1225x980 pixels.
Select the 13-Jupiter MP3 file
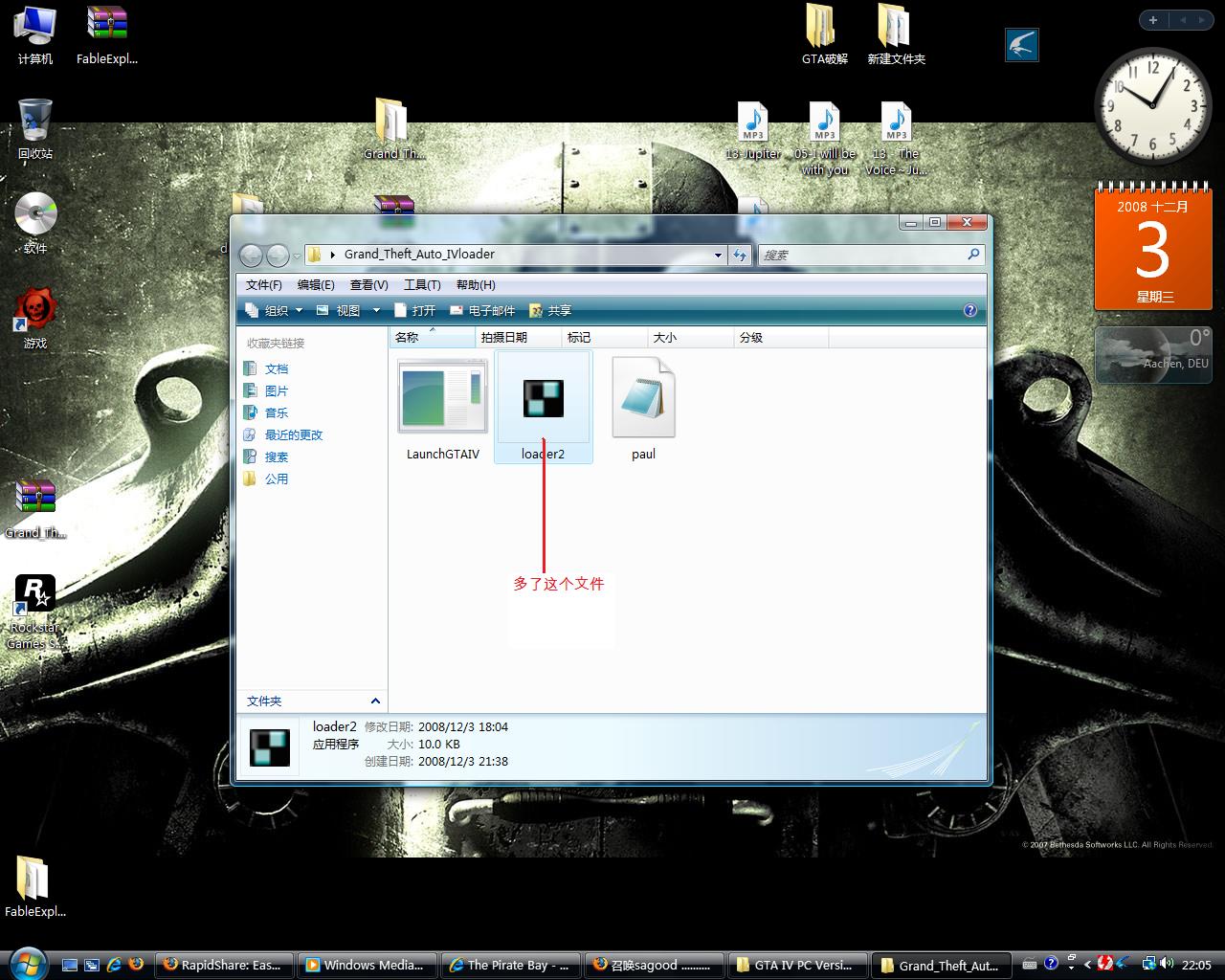753,131
